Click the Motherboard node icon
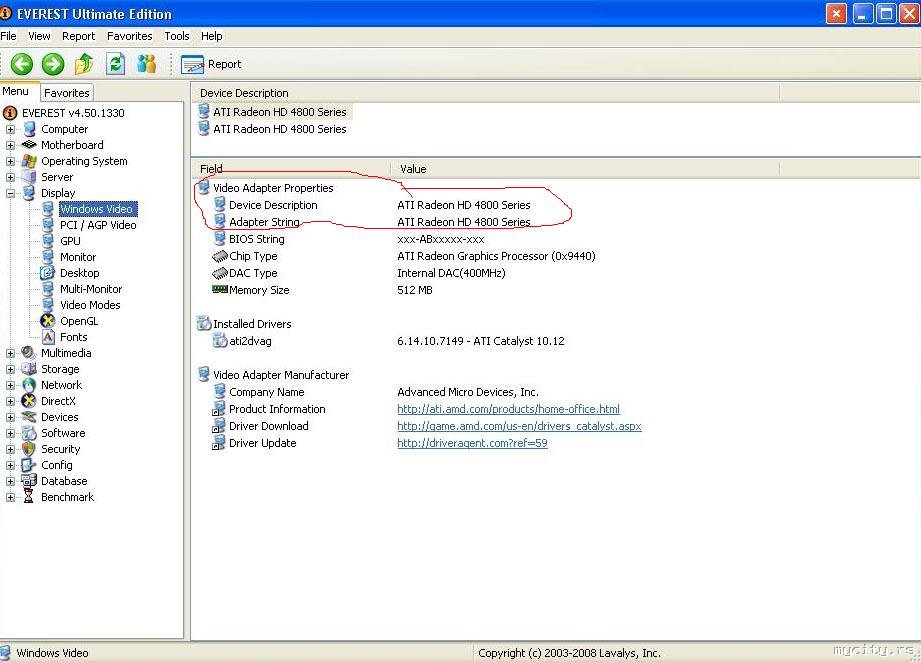The height and width of the screenshot is (662, 921). tap(29, 145)
